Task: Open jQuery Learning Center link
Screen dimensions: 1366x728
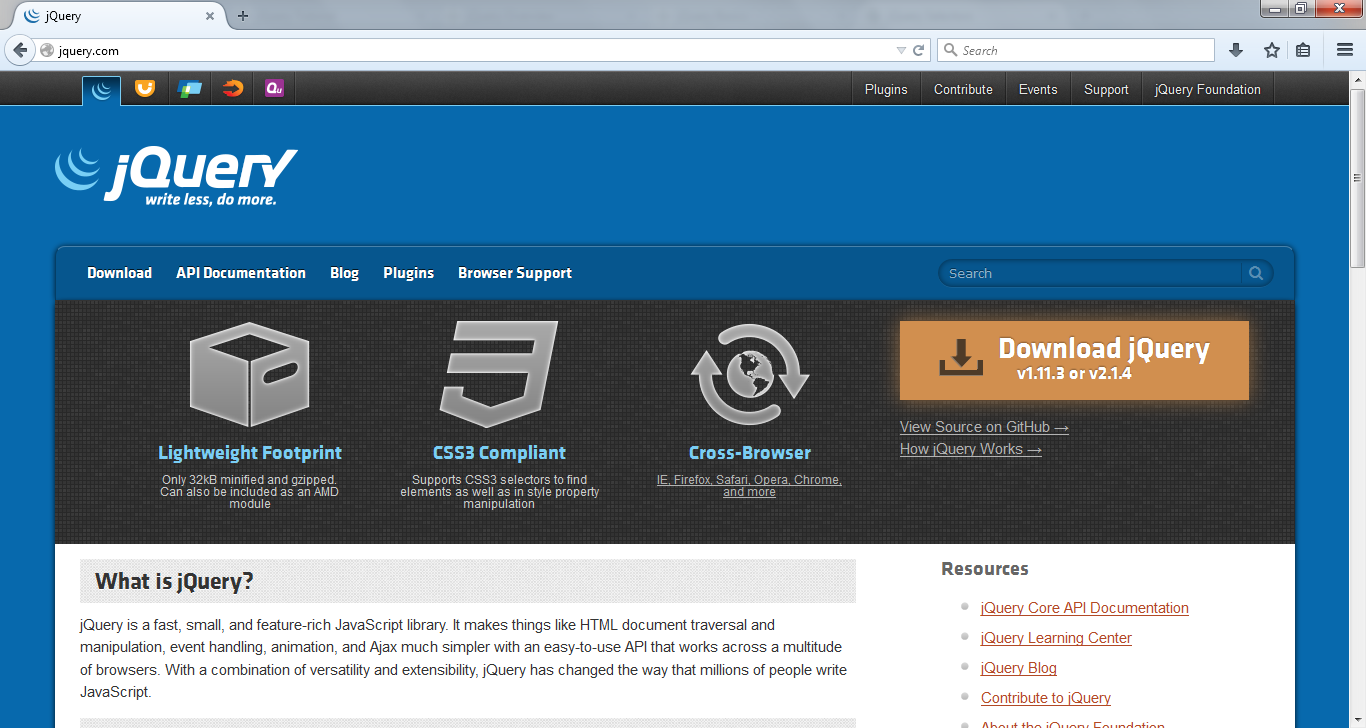Action: click(1056, 638)
